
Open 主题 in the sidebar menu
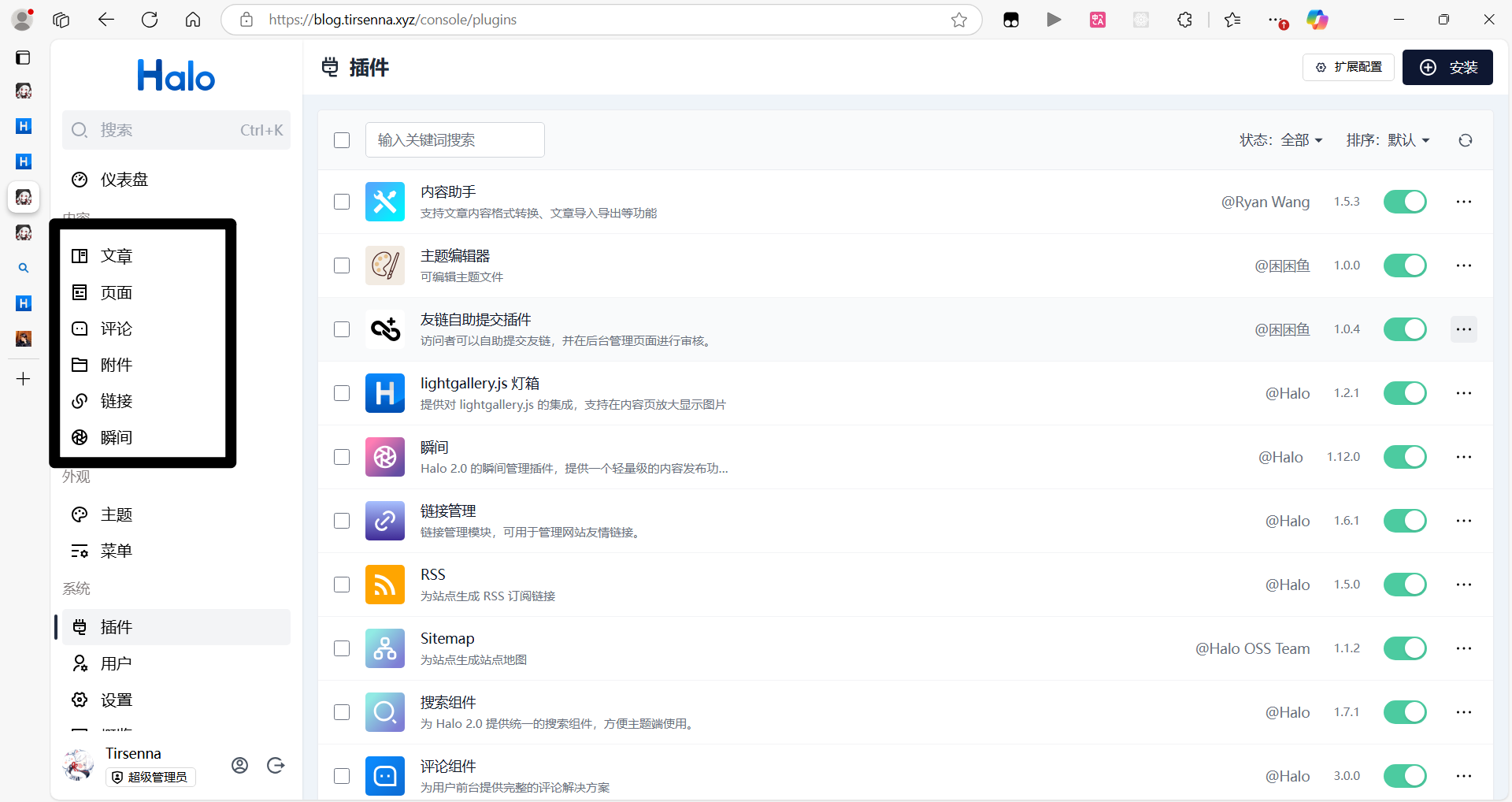[117, 514]
